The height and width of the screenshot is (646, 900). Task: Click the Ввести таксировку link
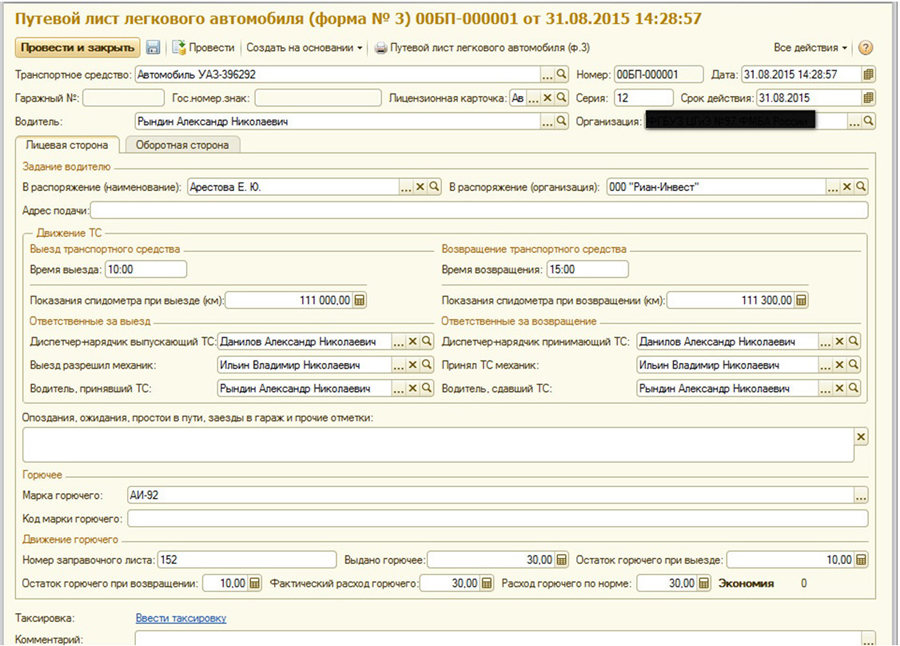[x=181, y=618]
